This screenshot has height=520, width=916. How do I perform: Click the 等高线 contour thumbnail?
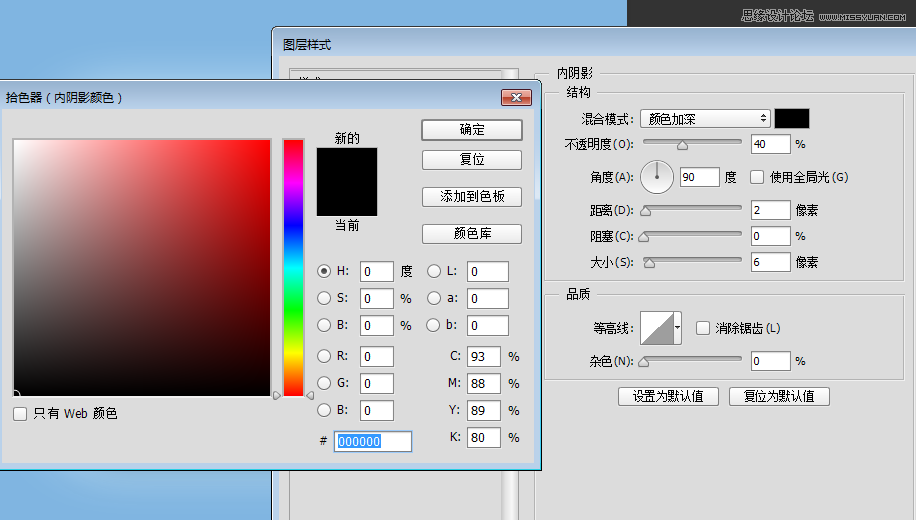(657, 328)
